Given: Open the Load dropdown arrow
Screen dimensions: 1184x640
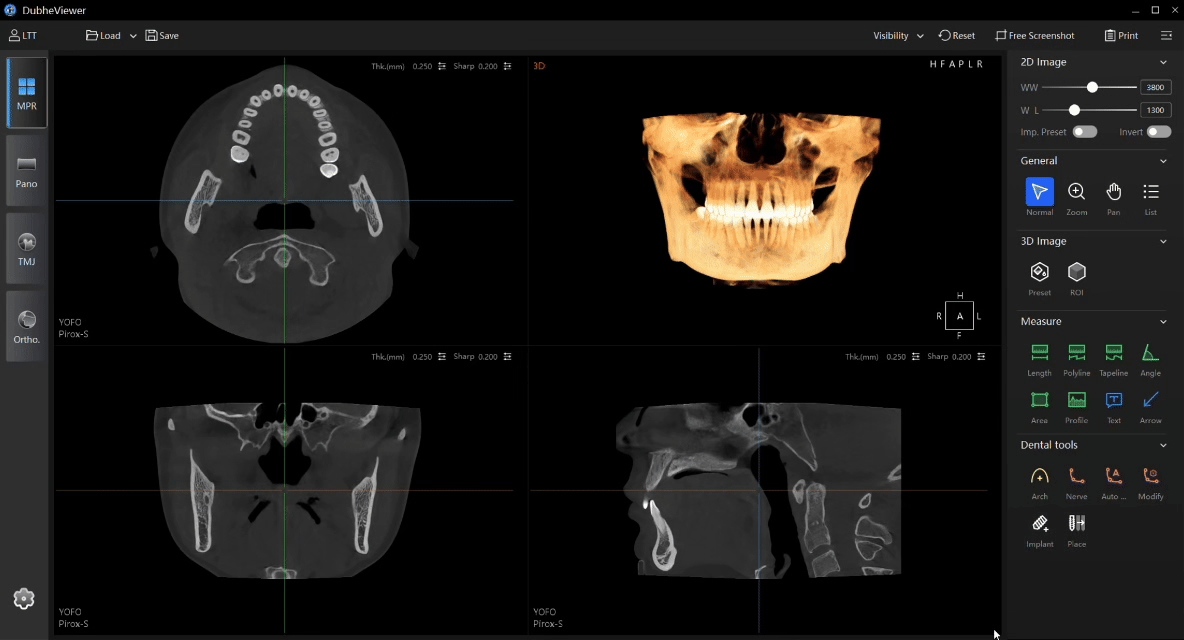Looking at the screenshot, I should click(133, 35).
